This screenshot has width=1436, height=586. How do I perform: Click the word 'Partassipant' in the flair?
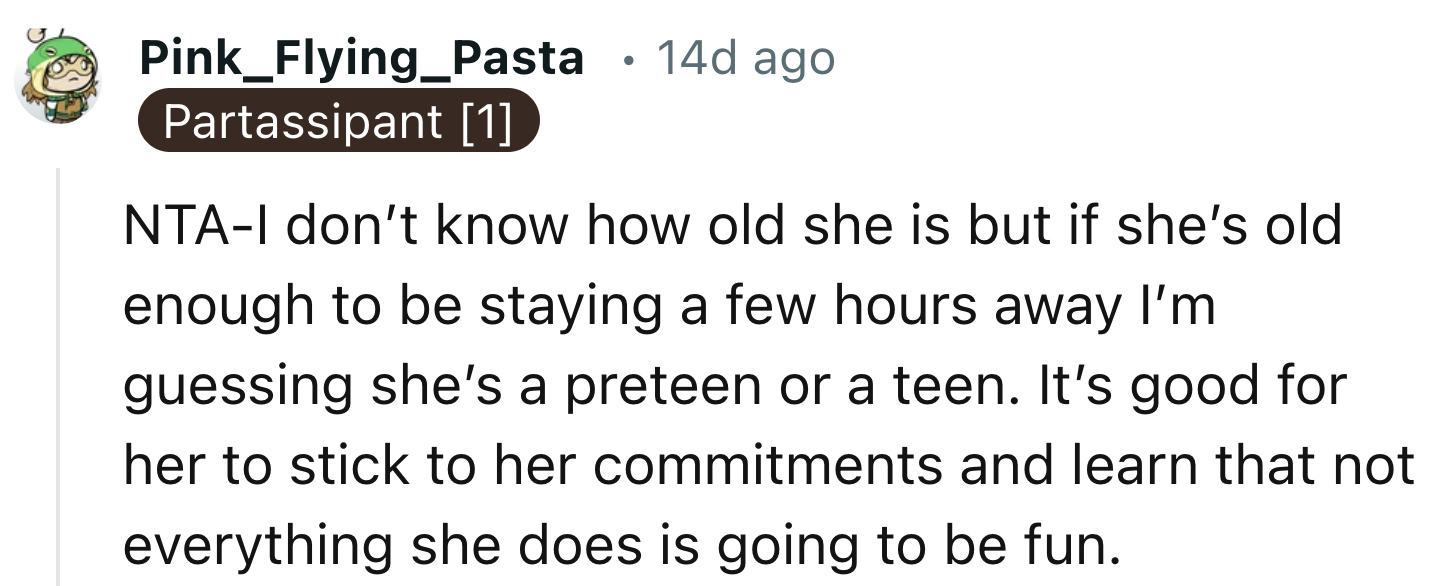tap(301, 121)
